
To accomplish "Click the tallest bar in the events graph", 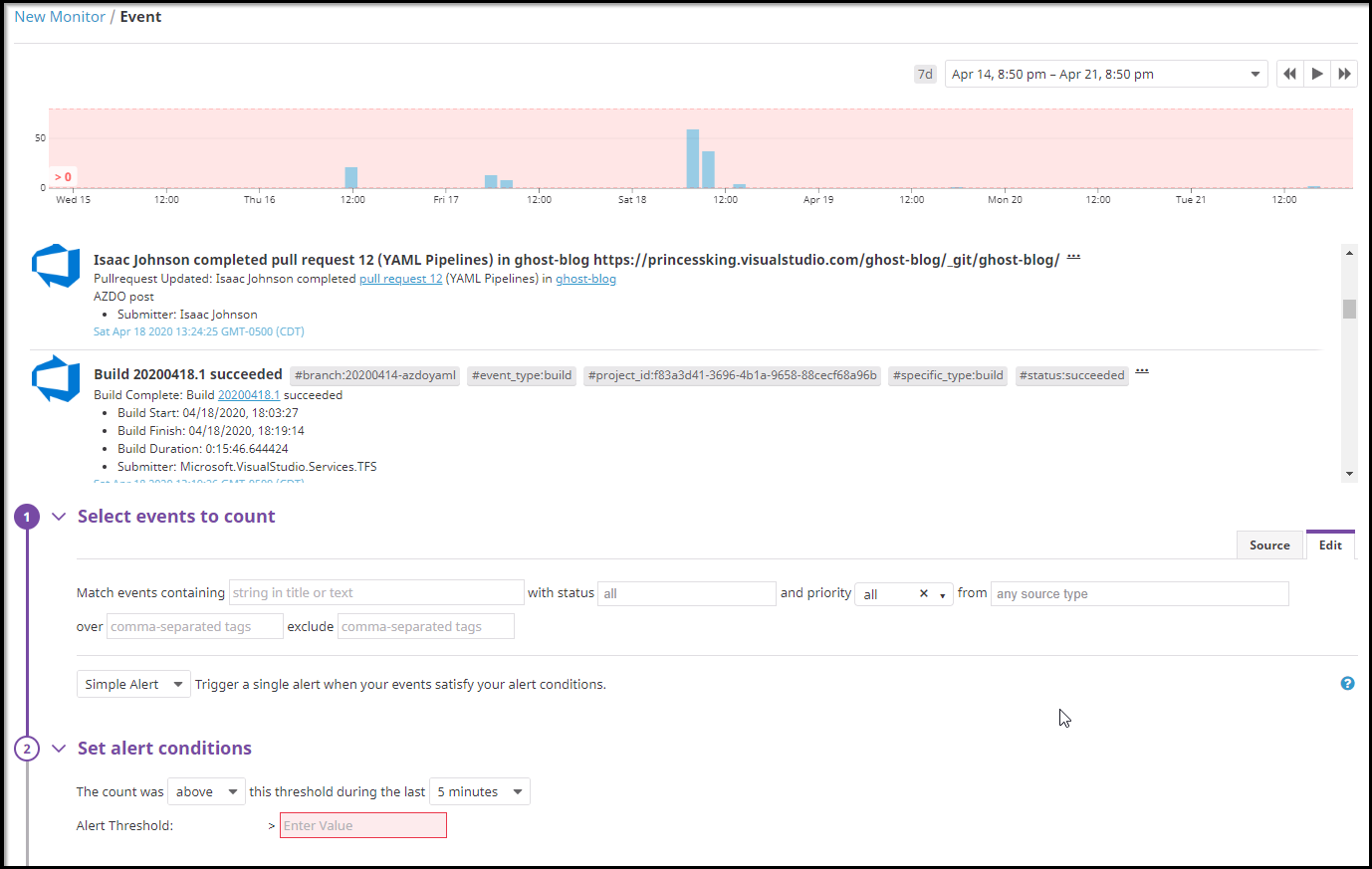I will pyautogui.click(x=693, y=158).
